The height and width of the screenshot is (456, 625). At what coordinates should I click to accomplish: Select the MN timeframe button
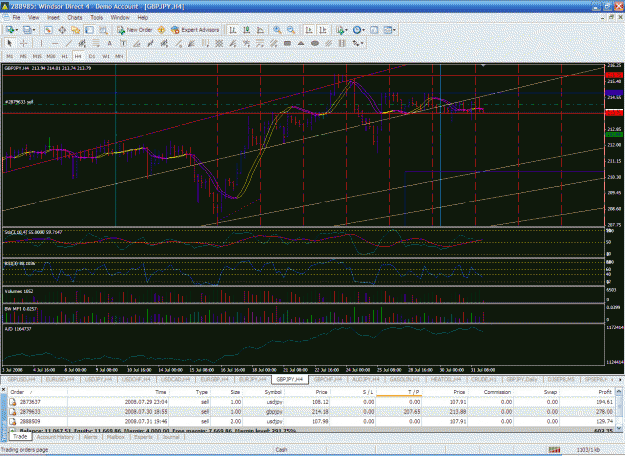tap(119, 56)
